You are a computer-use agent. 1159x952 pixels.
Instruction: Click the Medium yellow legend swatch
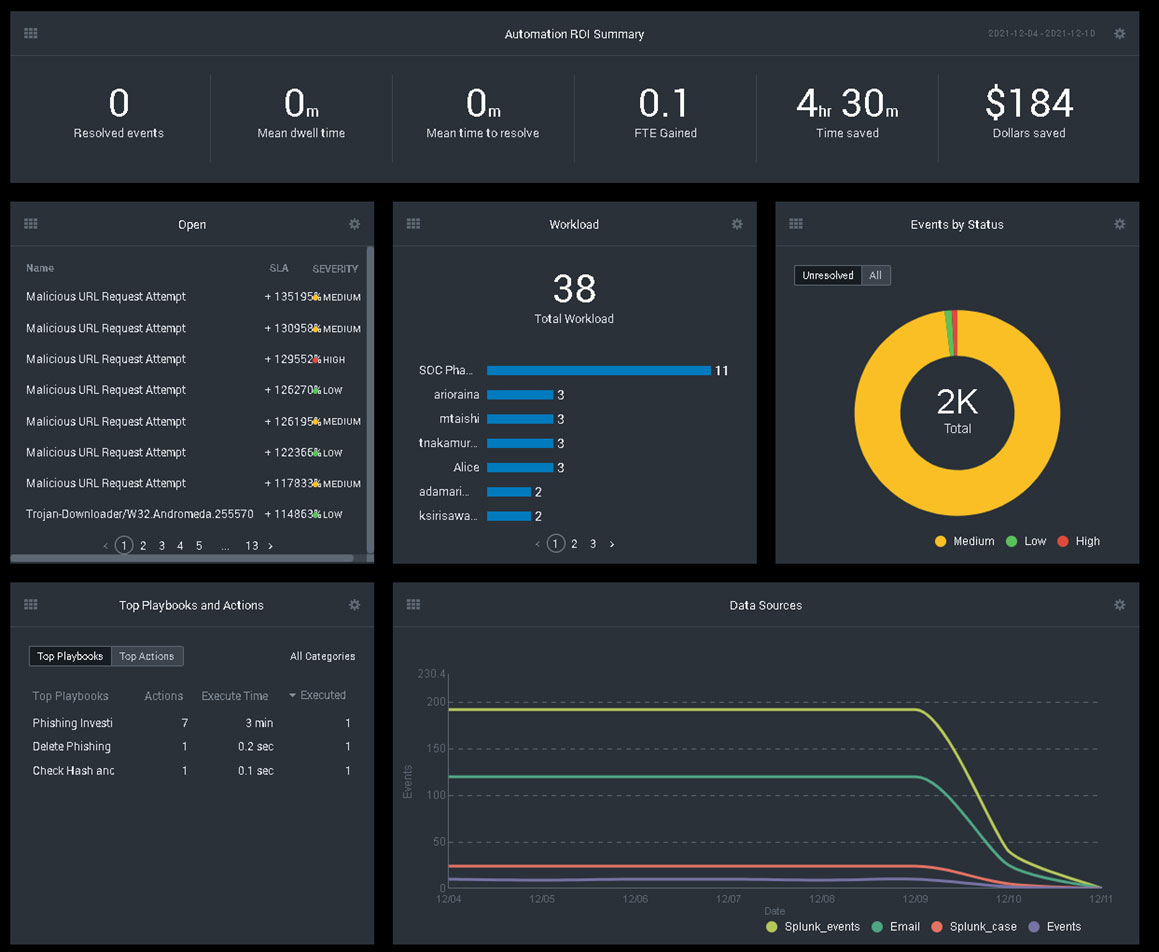pyautogui.click(x=940, y=541)
